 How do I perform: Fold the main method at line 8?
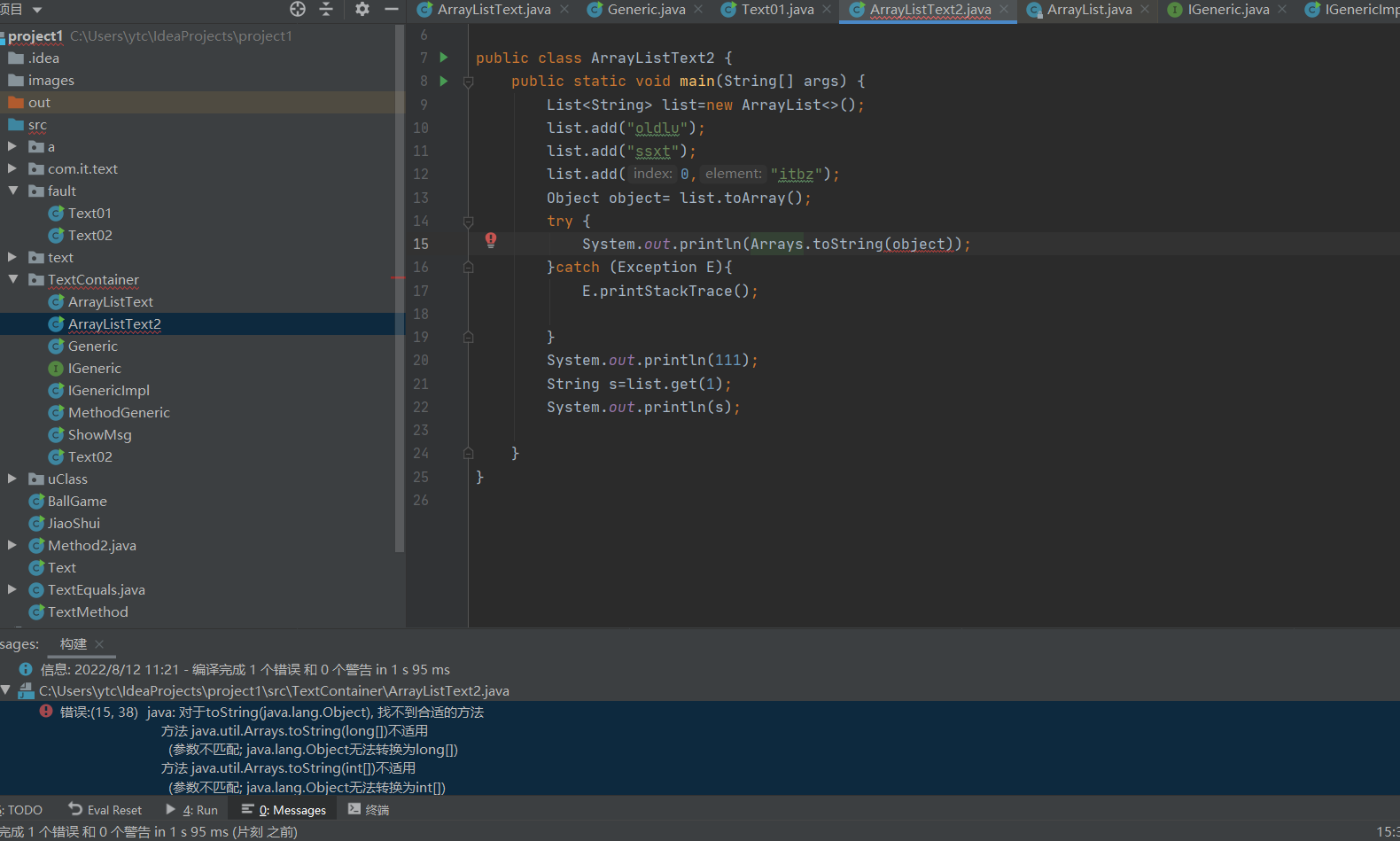tap(468, 82)
